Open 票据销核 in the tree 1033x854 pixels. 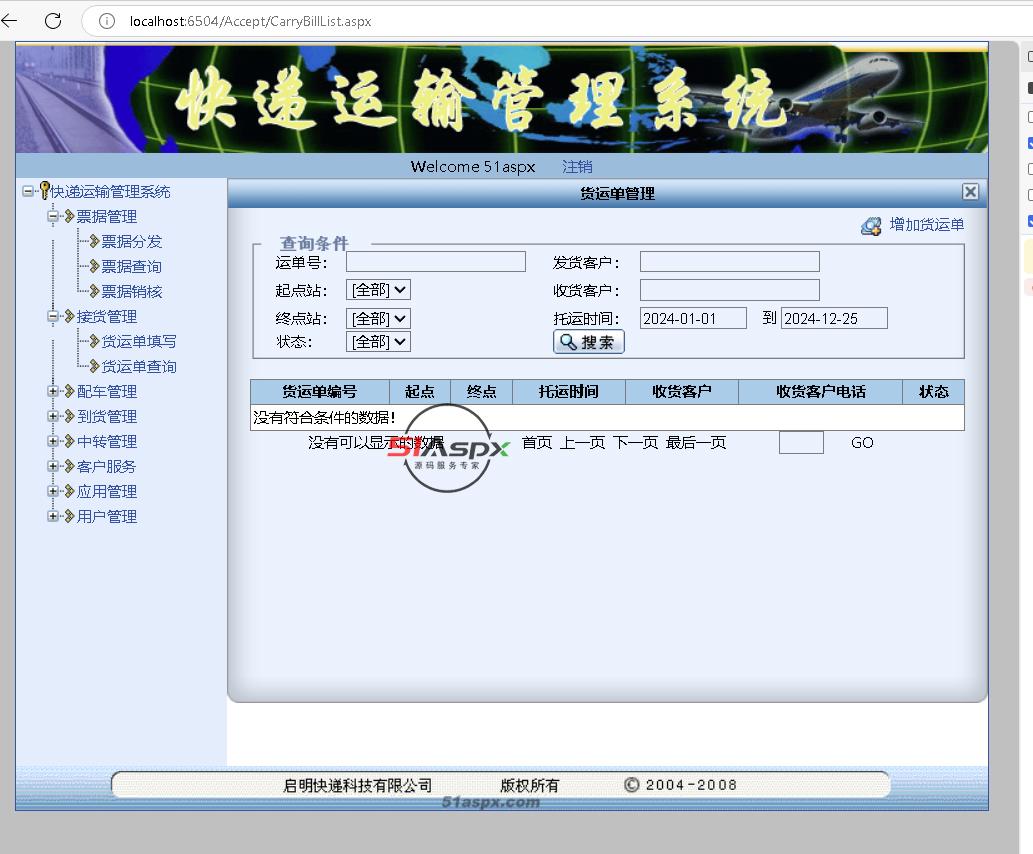132,292
